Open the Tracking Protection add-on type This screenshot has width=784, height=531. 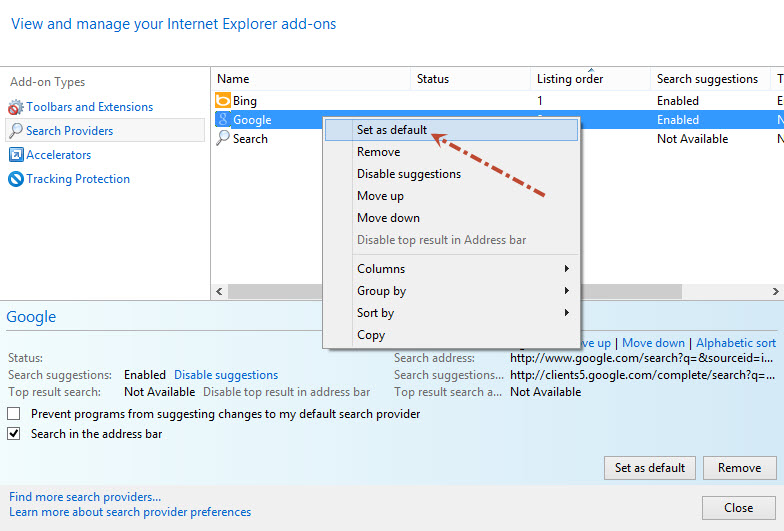coord(78,178)
